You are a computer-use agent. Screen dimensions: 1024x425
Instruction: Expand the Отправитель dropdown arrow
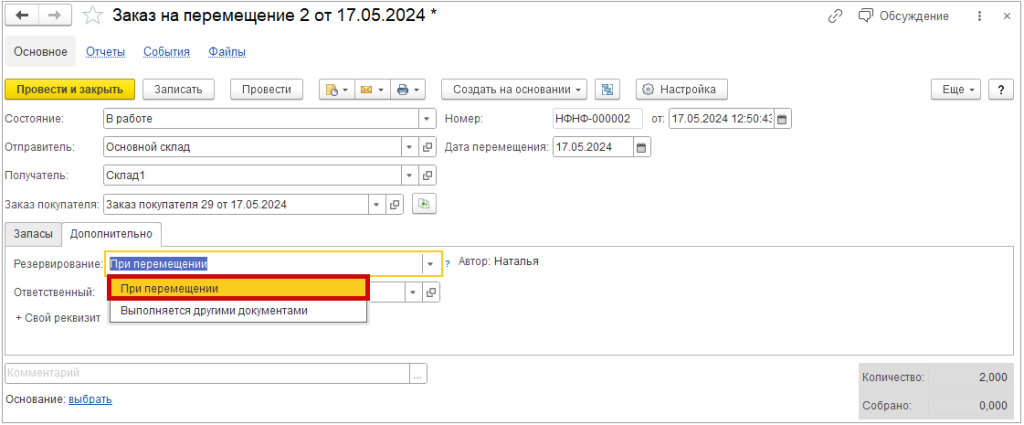408,147
